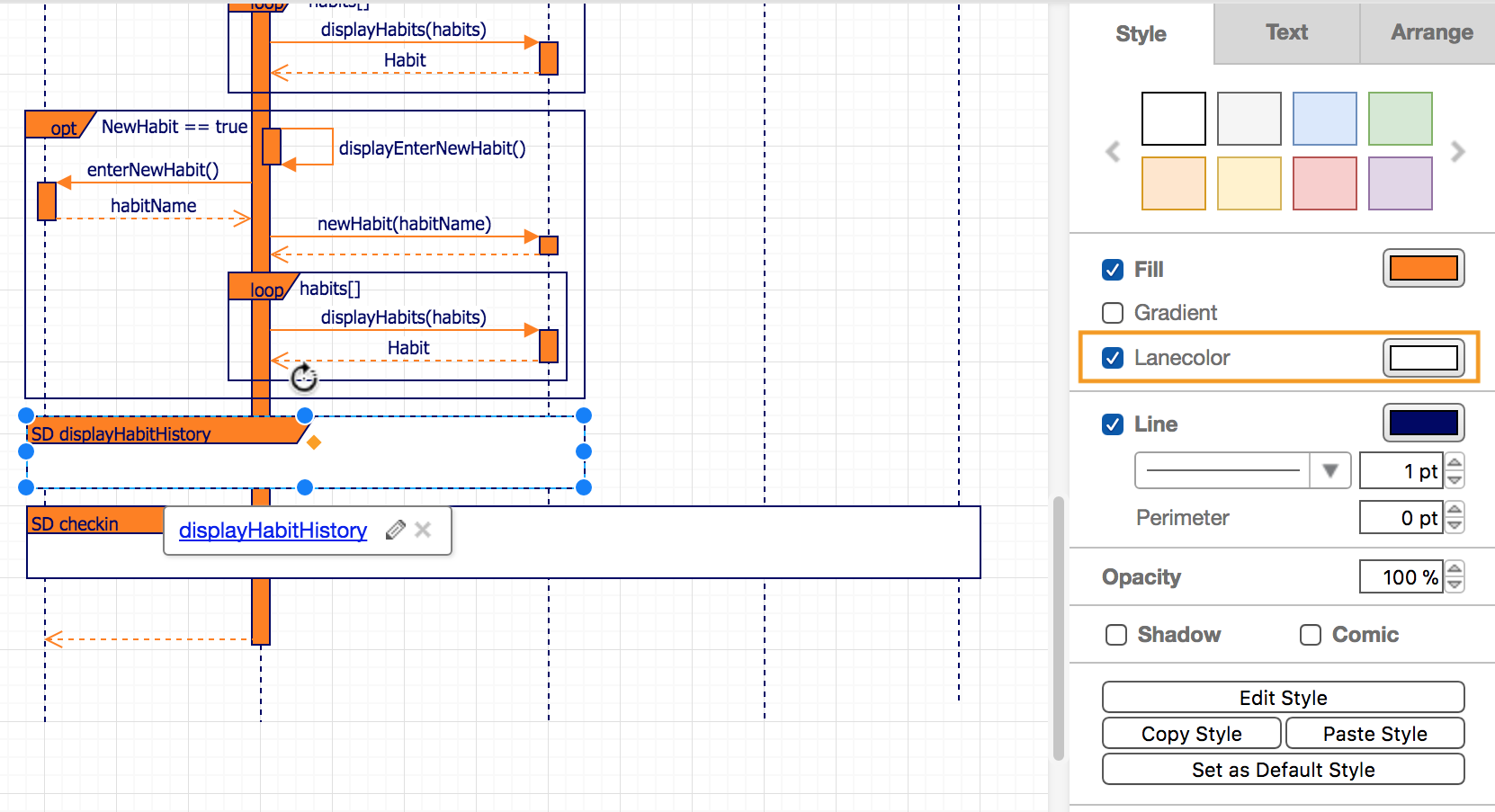Open the line style dropdown
This screenshot has width=1495, height=812.
click(1330, 469)
